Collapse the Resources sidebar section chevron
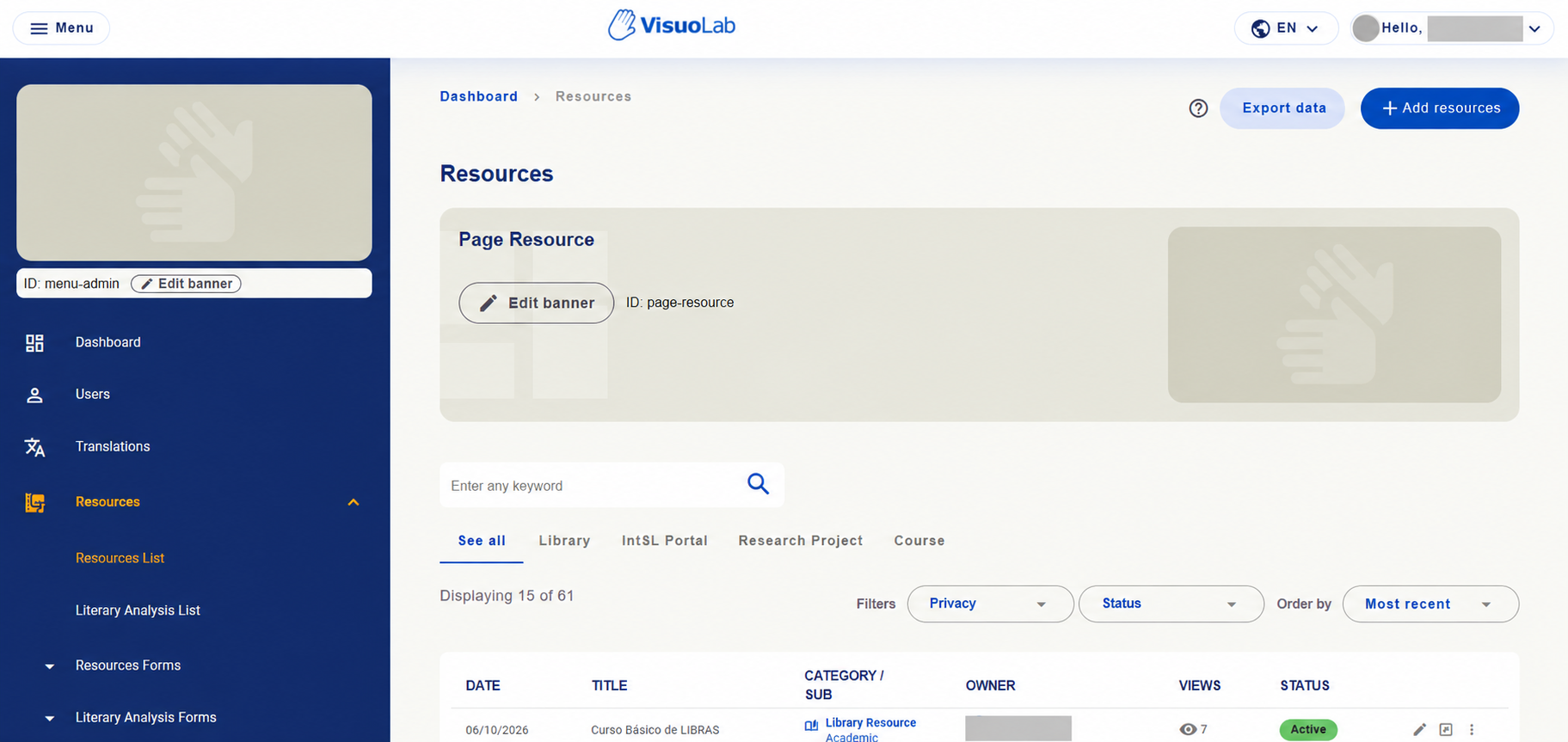 pyautogui.click(x=353, y=502)
